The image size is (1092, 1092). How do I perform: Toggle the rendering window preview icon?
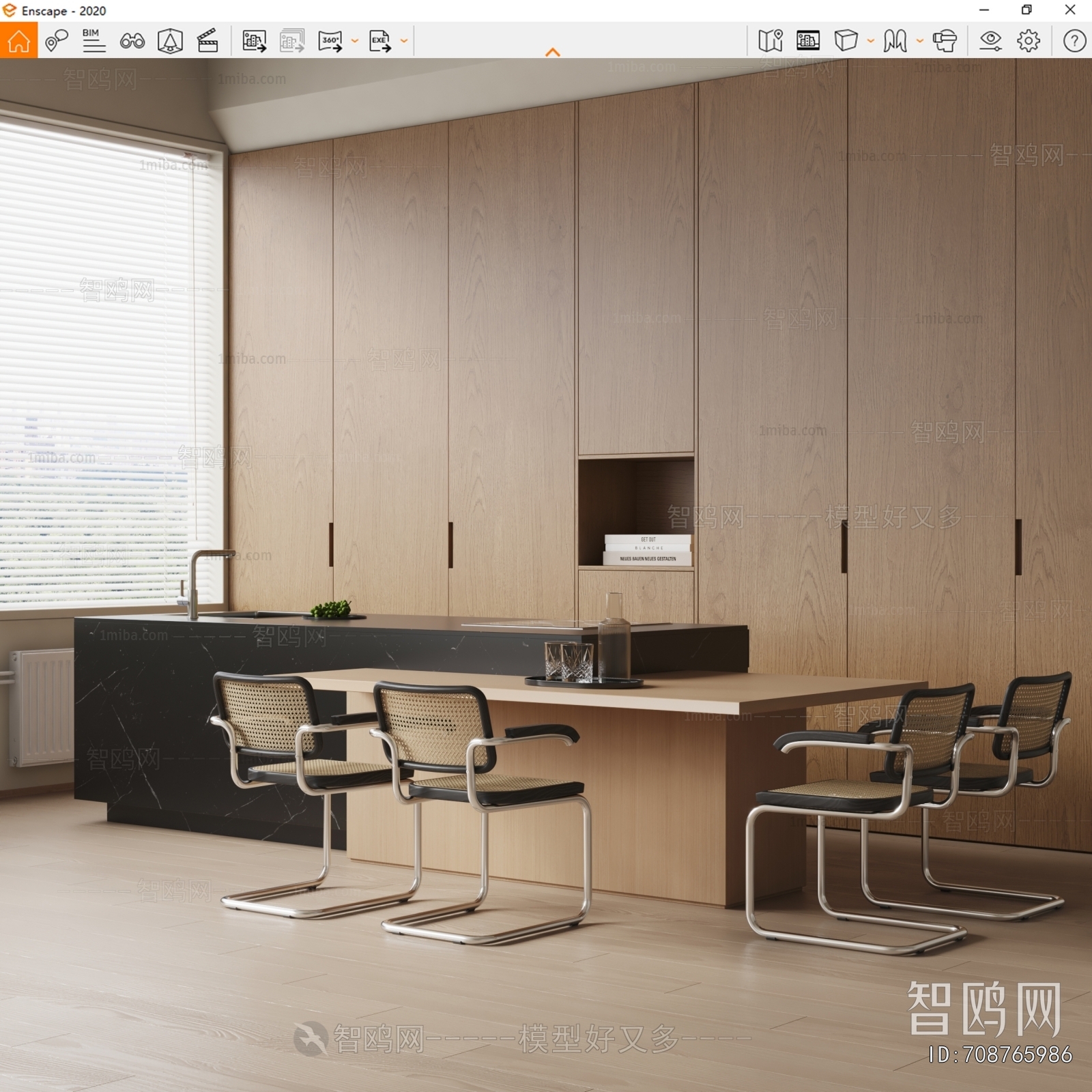pyautogui.click(x=808, y=41)
